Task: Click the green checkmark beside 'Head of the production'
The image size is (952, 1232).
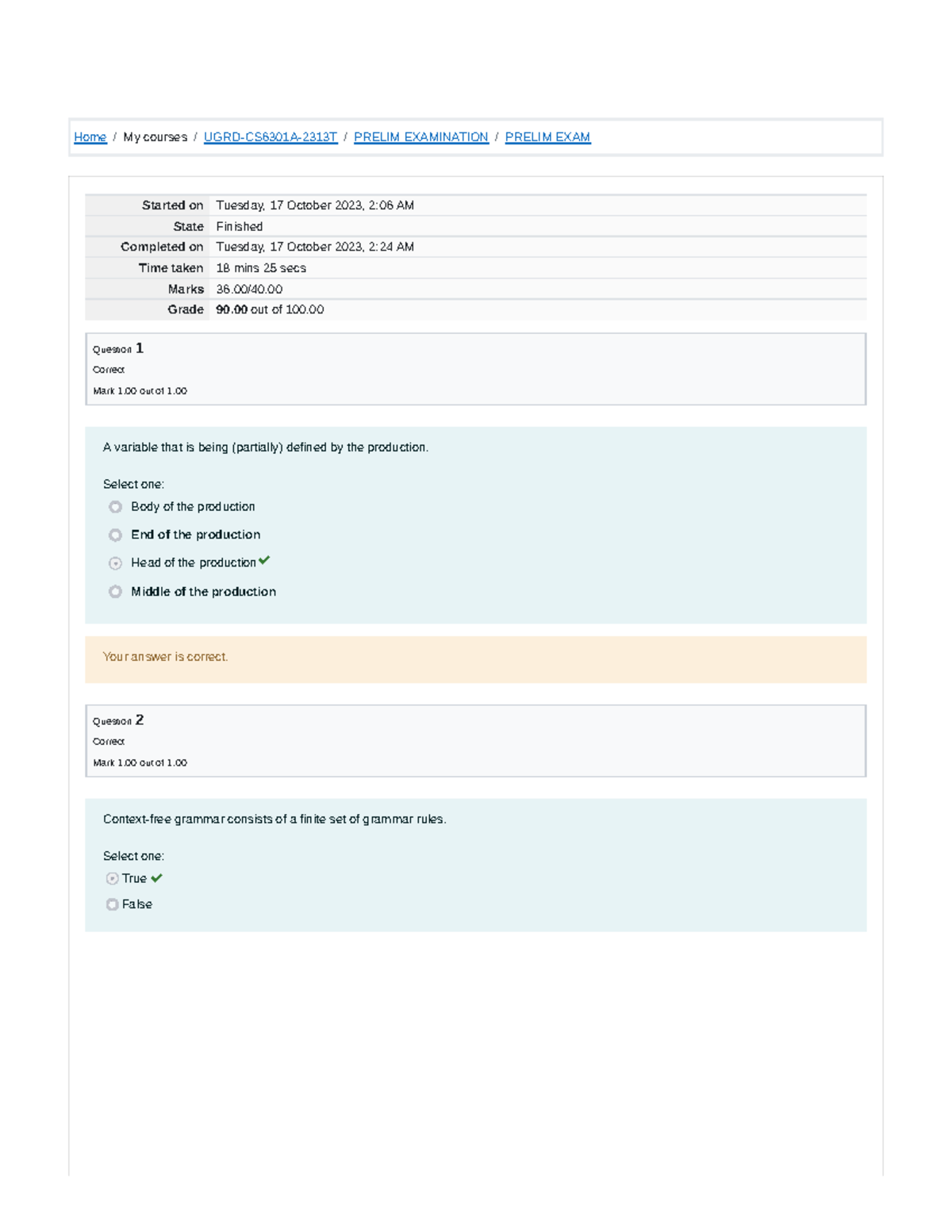Action: pos(264,560)
